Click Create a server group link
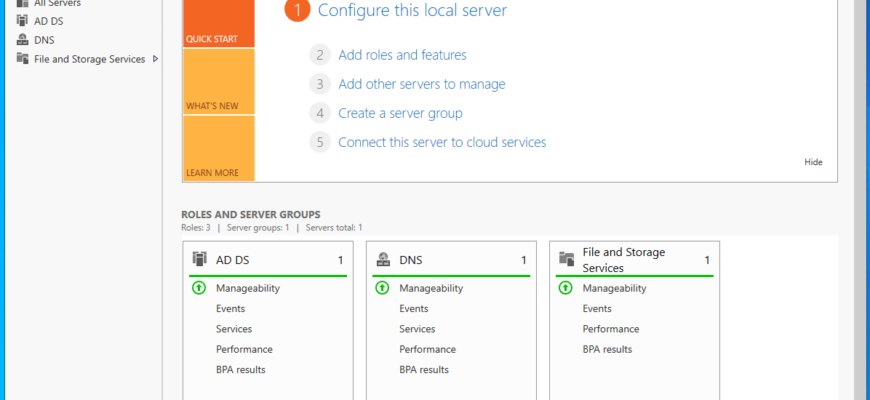 tap(400, 113)
